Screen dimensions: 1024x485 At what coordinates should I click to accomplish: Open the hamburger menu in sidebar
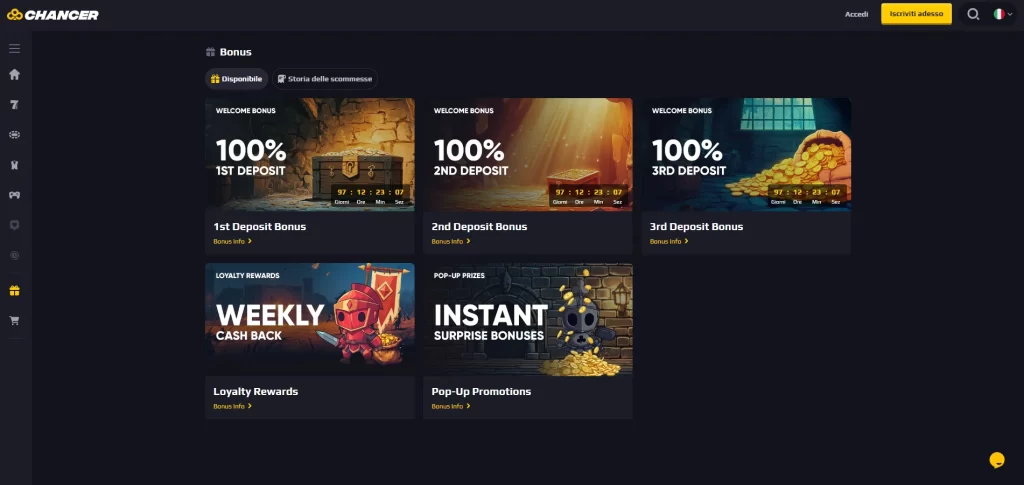click(14, 48)
